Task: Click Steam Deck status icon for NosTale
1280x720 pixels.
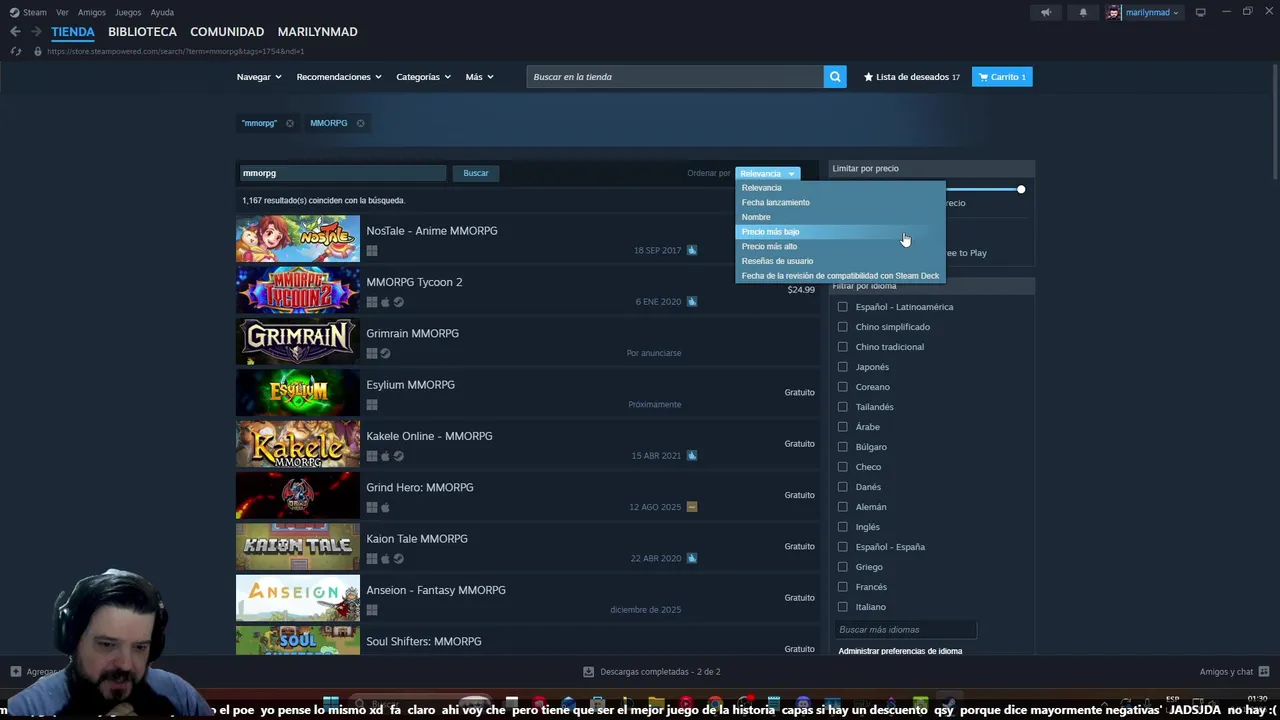Action: click(691, 250)
